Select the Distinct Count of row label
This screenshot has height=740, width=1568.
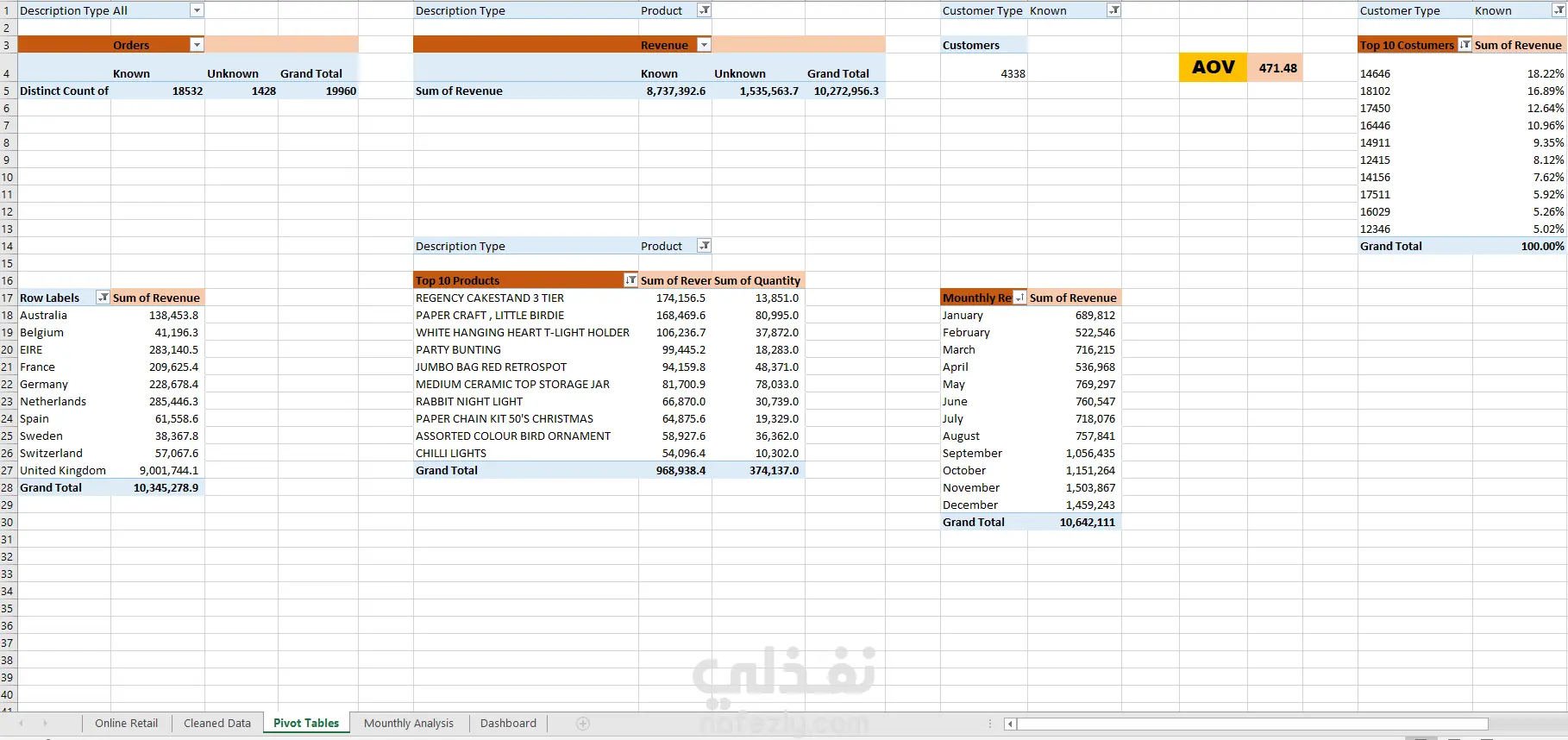click(65, 91)
